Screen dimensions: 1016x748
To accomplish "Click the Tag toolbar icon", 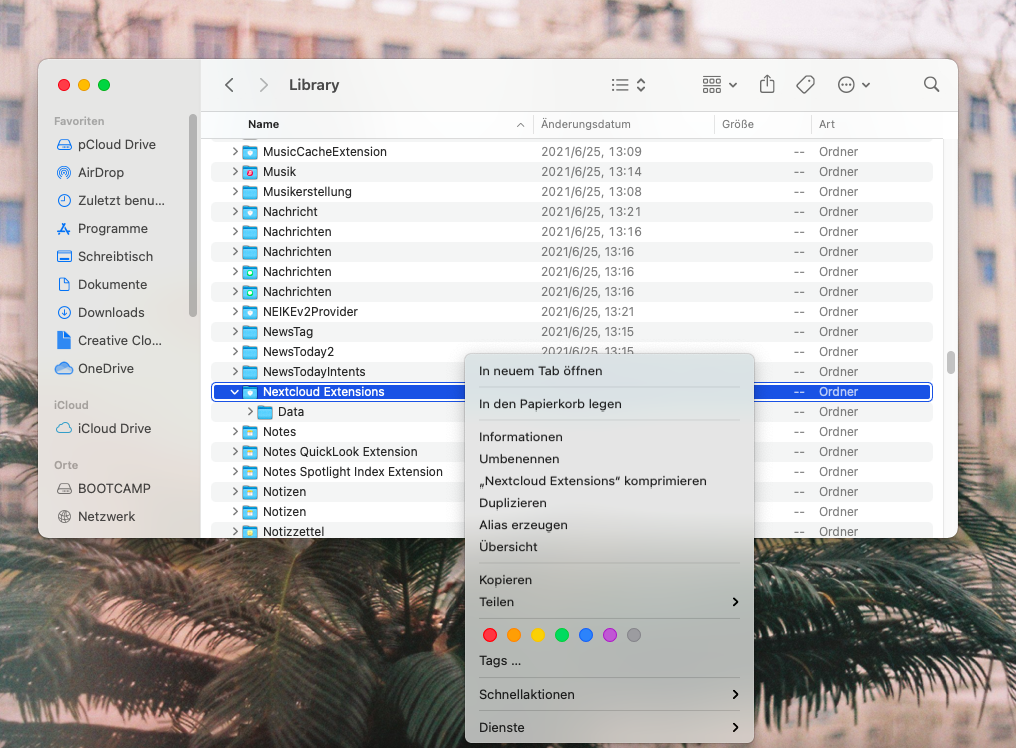I will 805,84.
